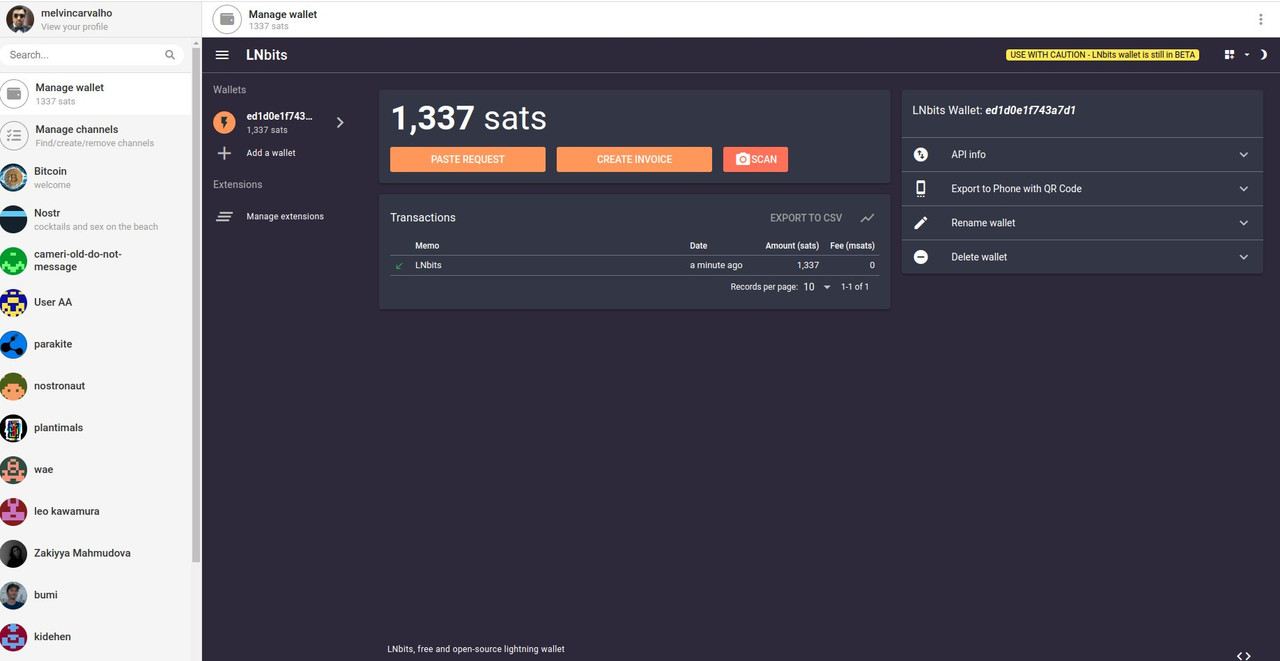Click the nostronaut avatar icon
The width and height of the screenshot is (1280, 661).
tap(14, 386)
